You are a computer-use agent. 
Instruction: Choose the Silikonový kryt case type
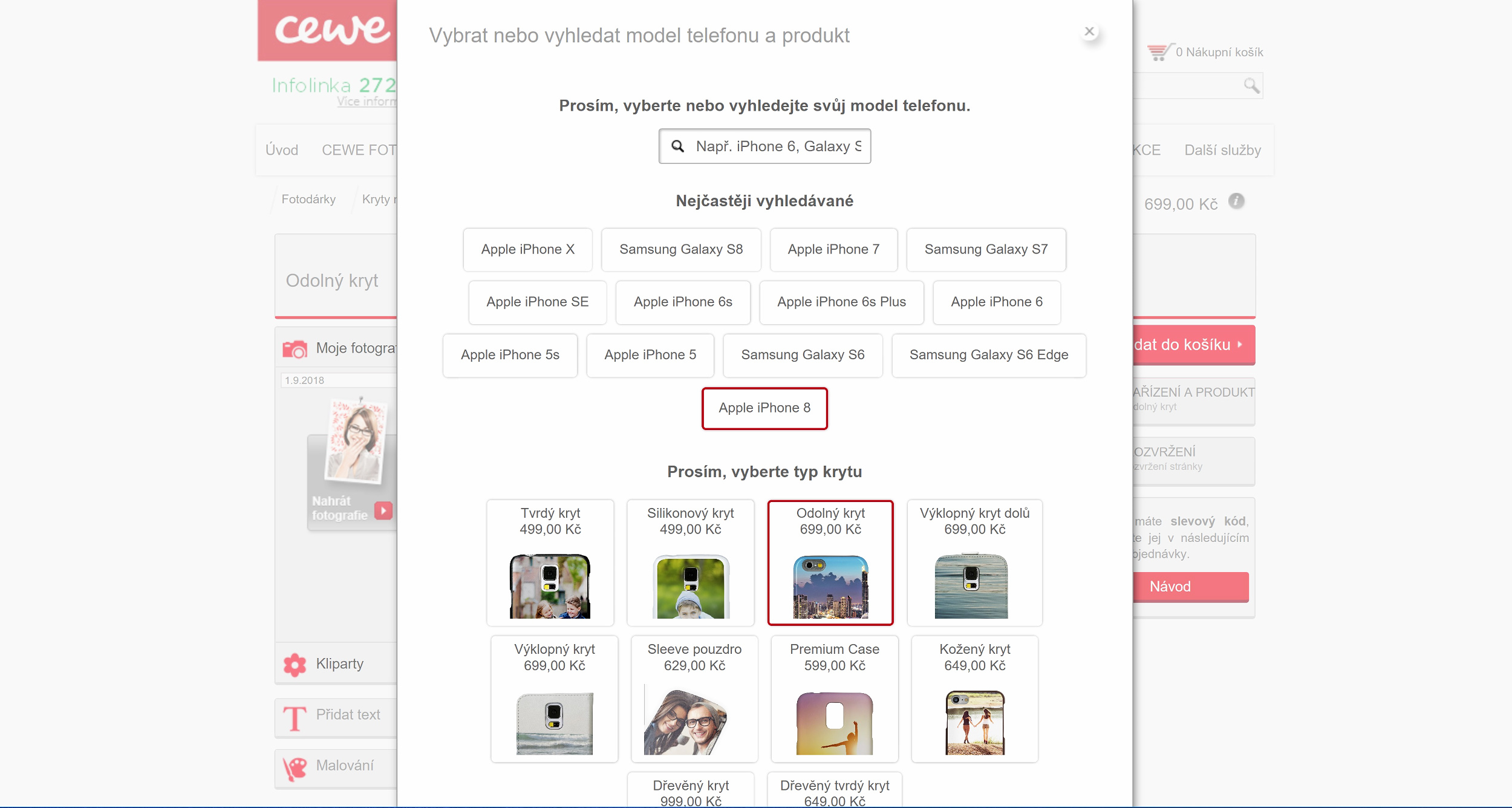tap(690, 562)
